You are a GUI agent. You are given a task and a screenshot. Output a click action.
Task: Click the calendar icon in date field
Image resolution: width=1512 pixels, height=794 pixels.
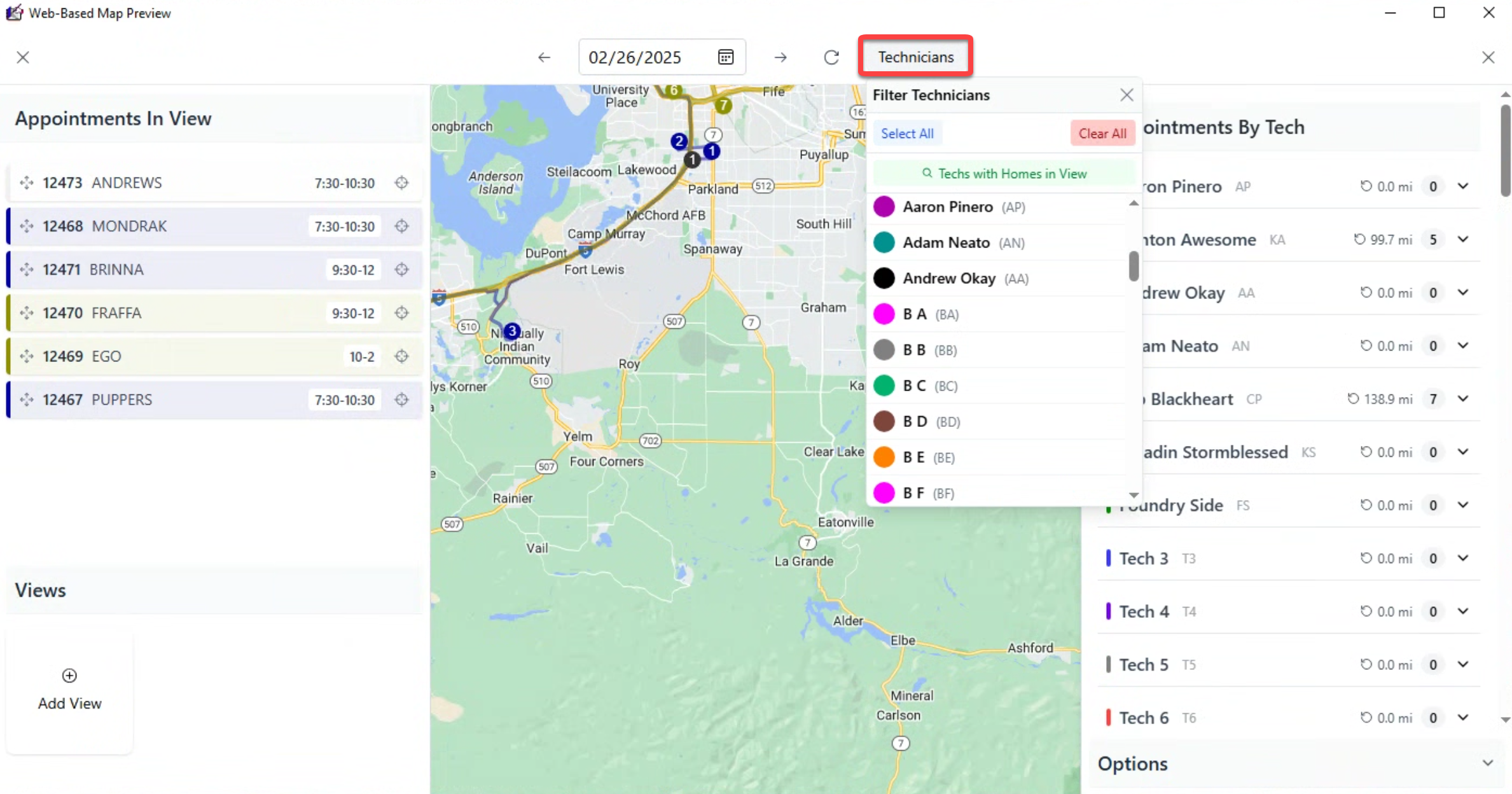point(725,57)
